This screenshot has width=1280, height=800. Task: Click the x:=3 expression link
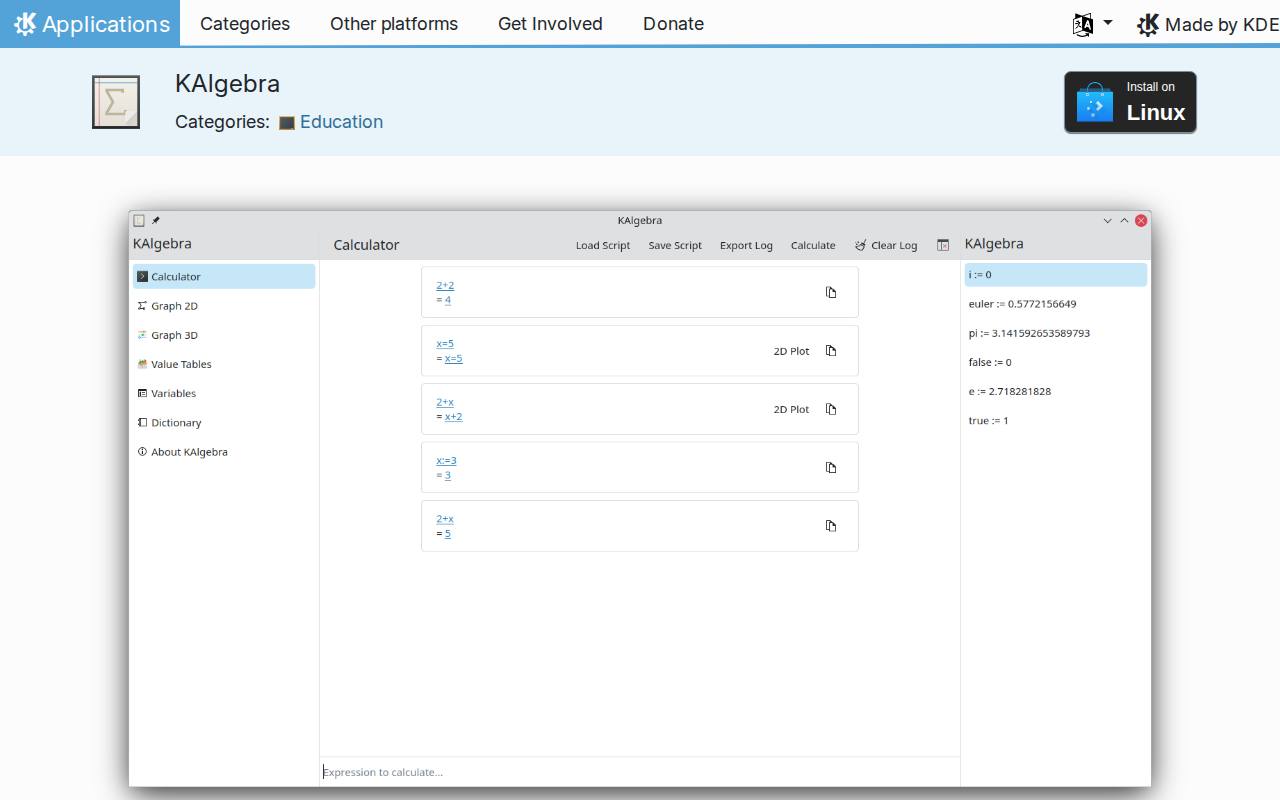pyautogui.click(x=446, y=460)
